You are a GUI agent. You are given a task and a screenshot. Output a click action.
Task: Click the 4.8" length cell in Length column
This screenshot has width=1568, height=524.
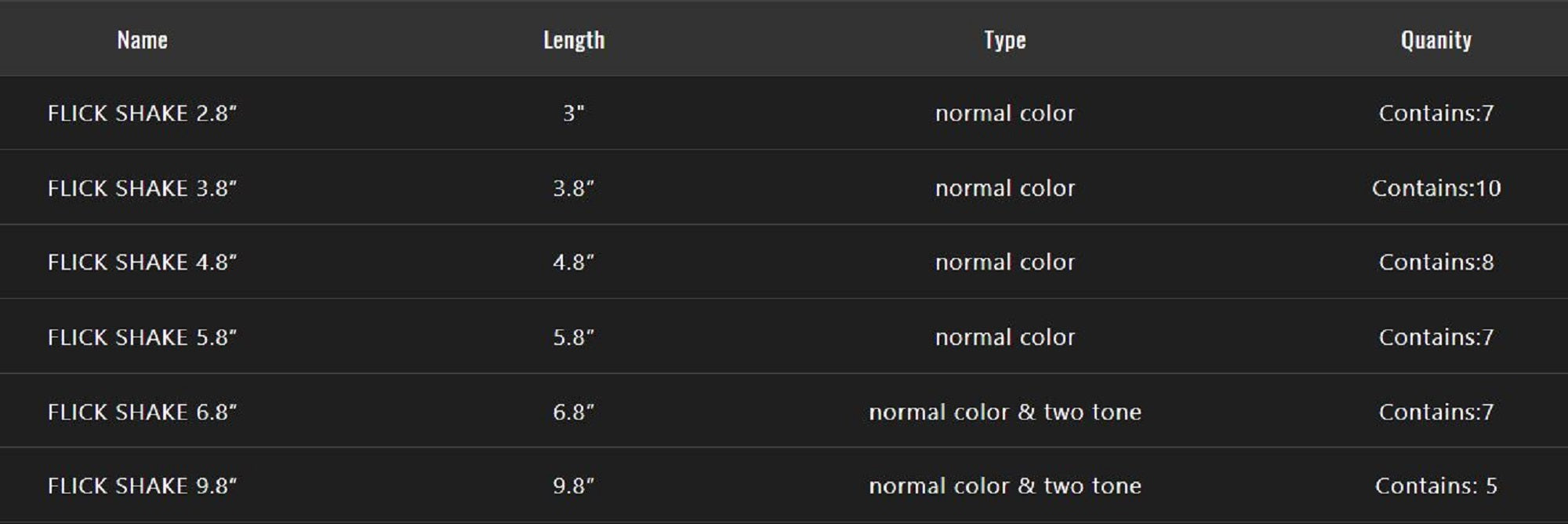pyautogui.click(x=574, y=262)
